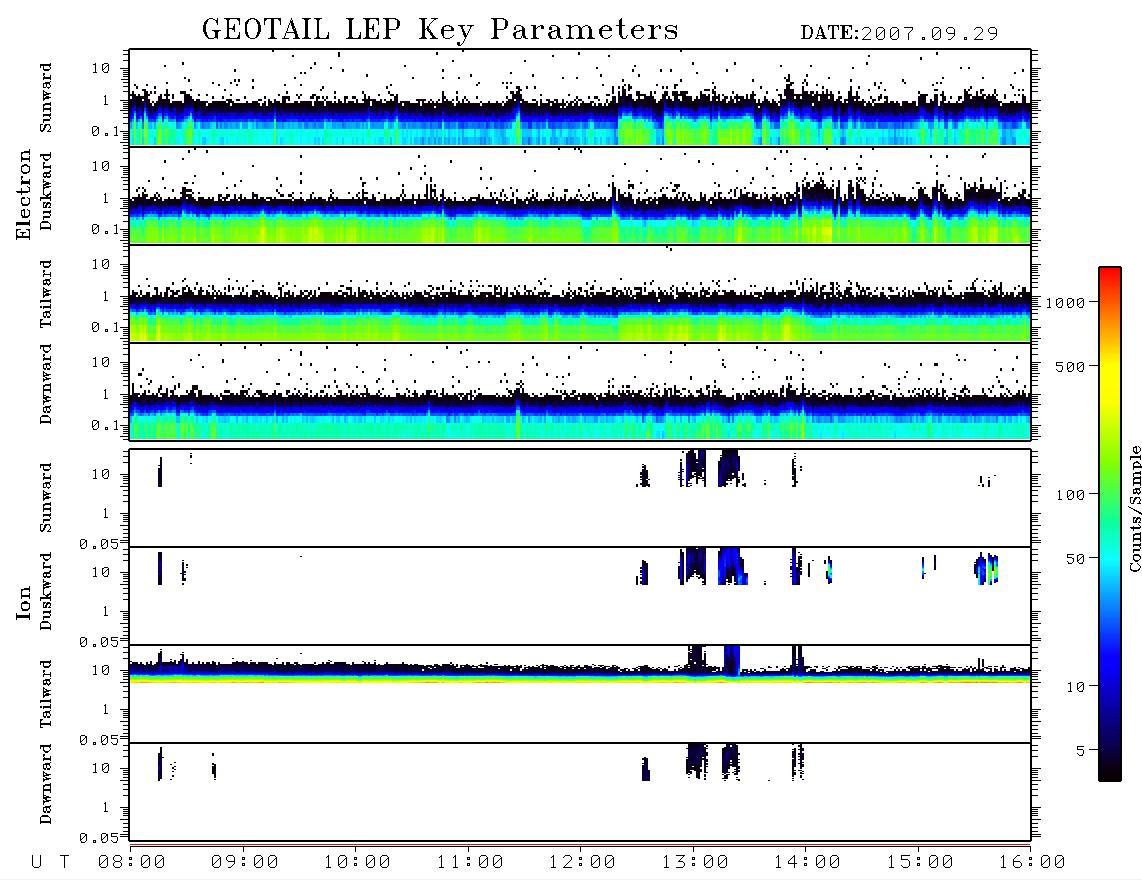Click the 0.1 tick of Electron Sunward panel

click(105, 132)
